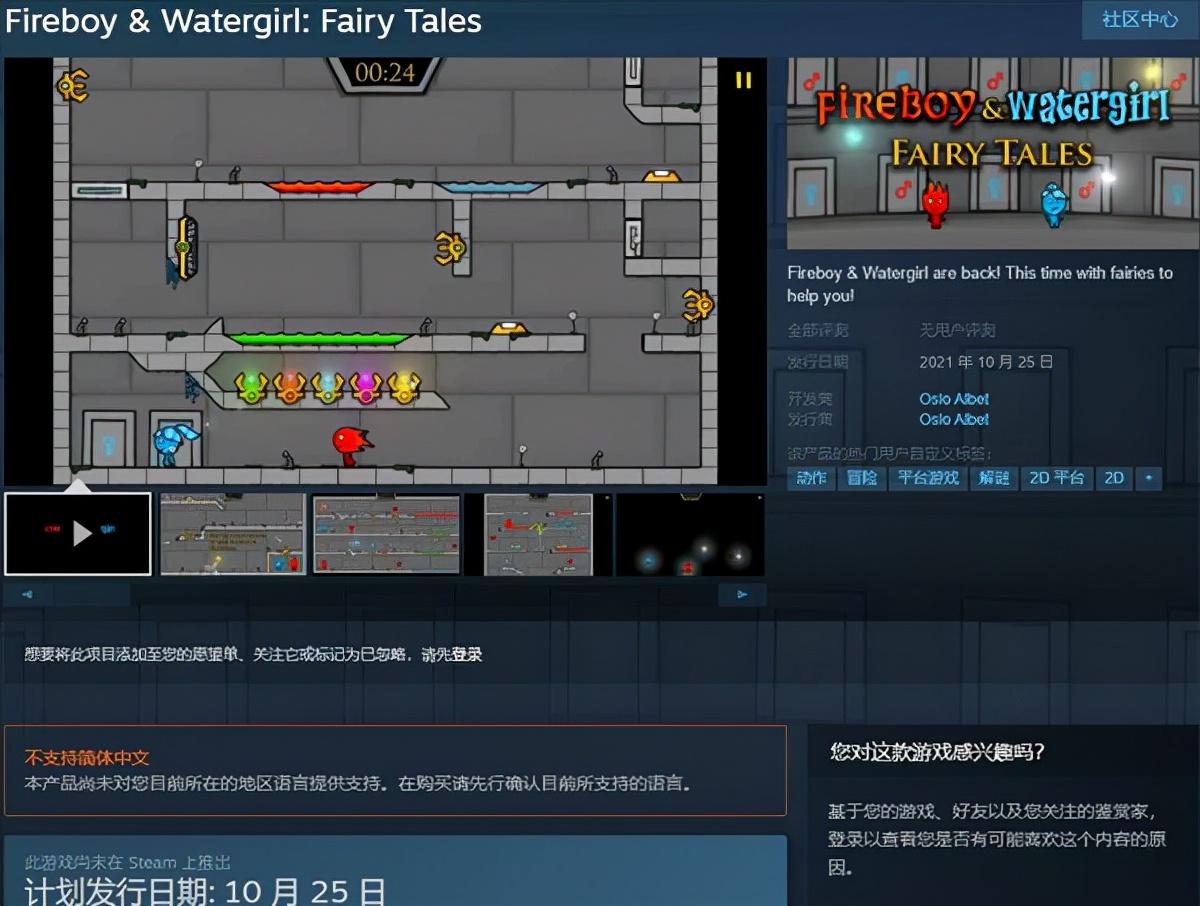Click the main gameplay video player

(x=385, y=271)
